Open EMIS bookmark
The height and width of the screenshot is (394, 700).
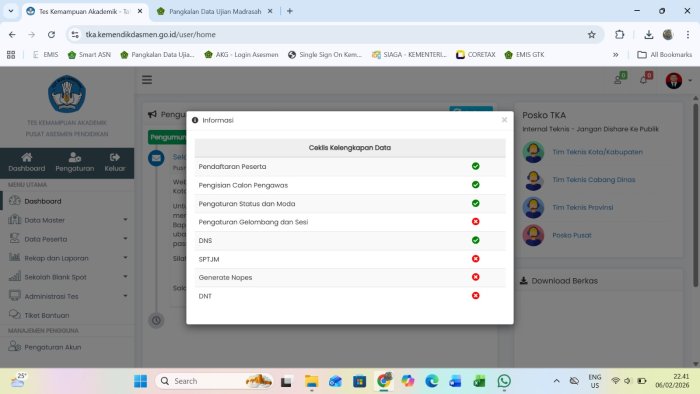point(45,54)
